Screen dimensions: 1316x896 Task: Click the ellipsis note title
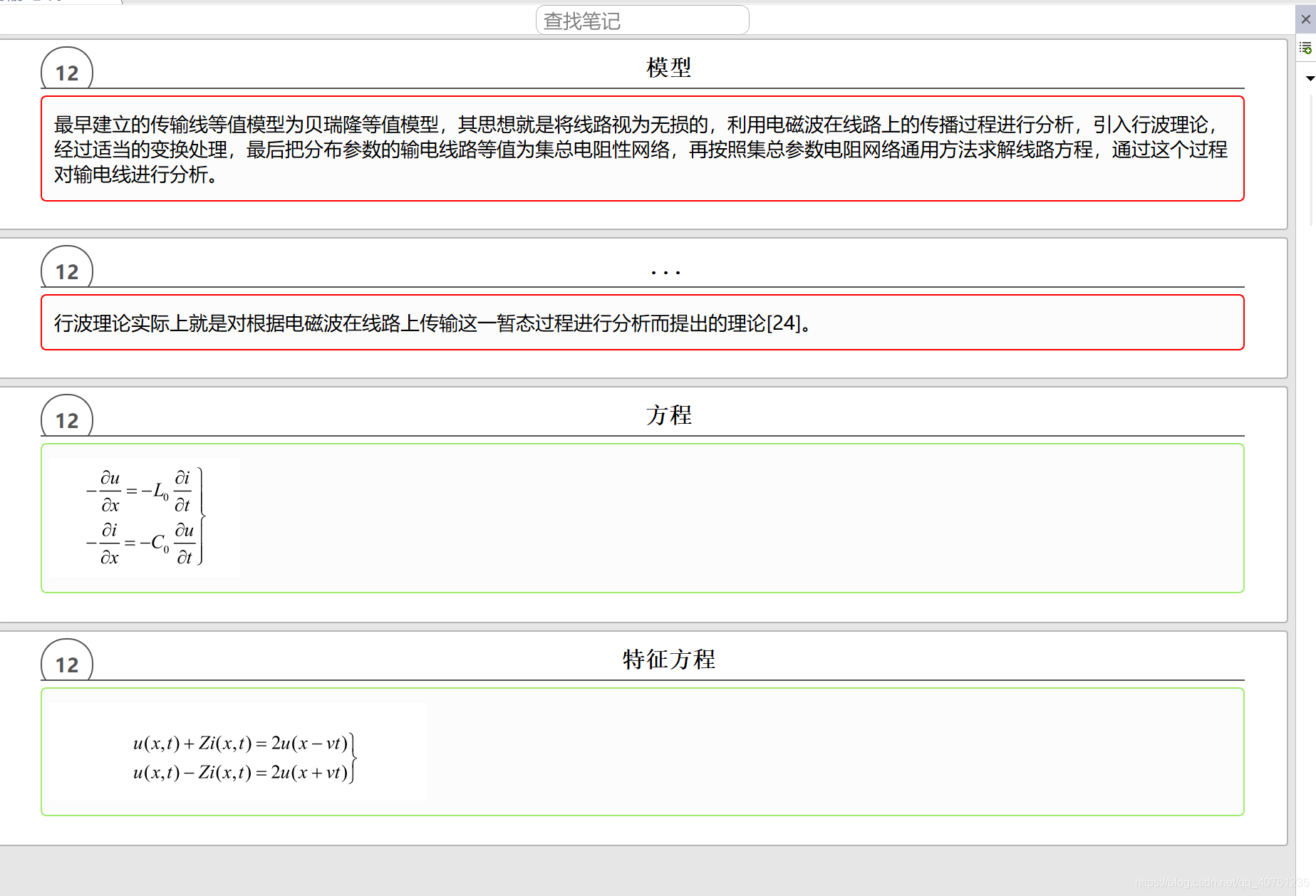click(x=665, y=272)
